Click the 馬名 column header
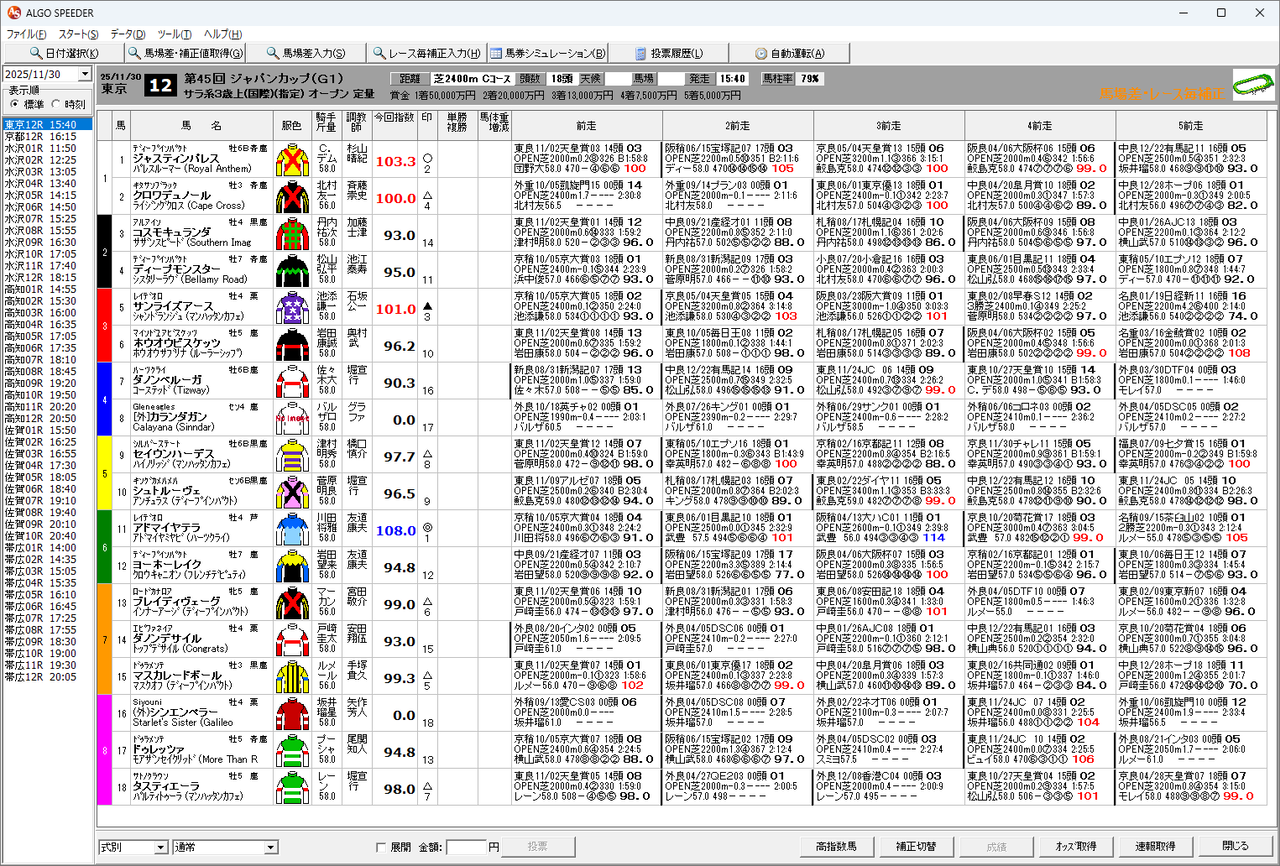 point(201,125)
